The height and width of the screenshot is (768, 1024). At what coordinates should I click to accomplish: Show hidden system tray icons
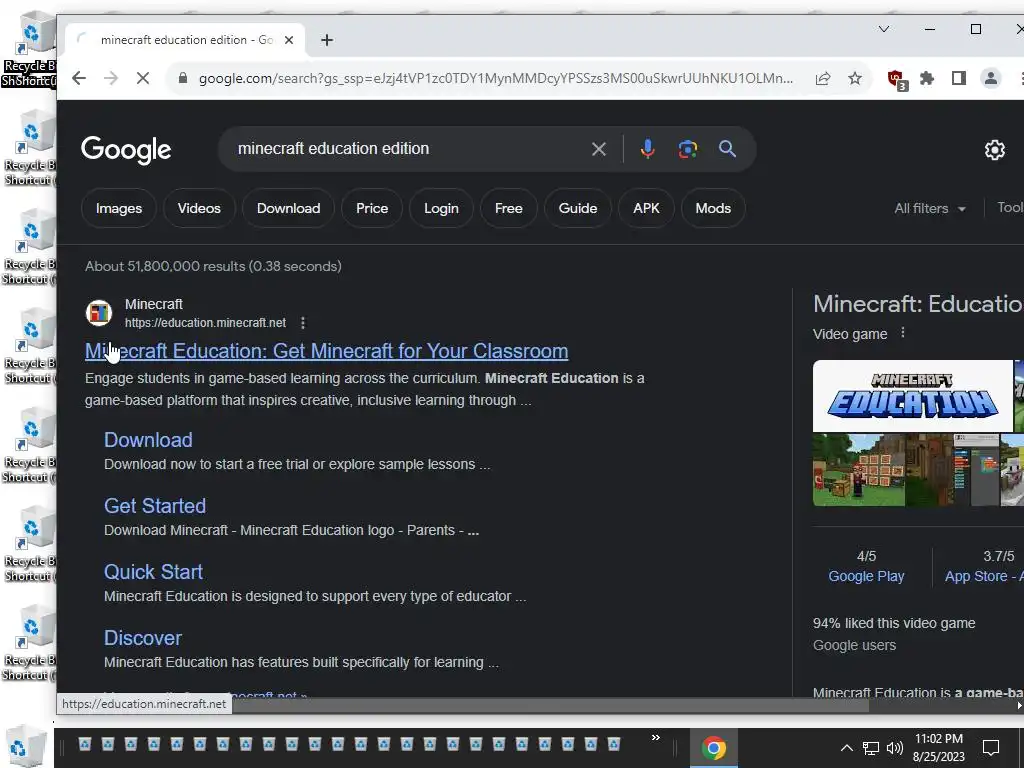pos(846,748)
